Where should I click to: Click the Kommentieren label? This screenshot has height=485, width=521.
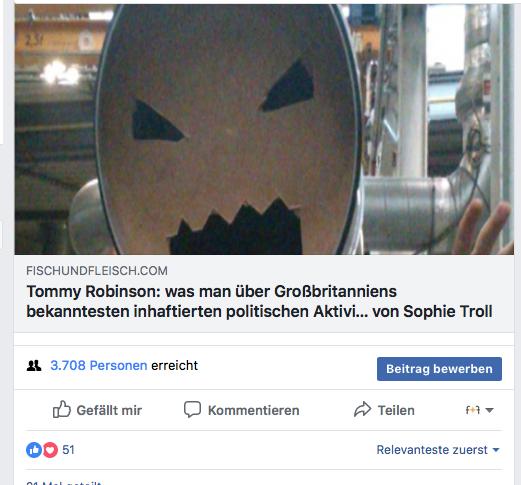click(x=253, y=410)
